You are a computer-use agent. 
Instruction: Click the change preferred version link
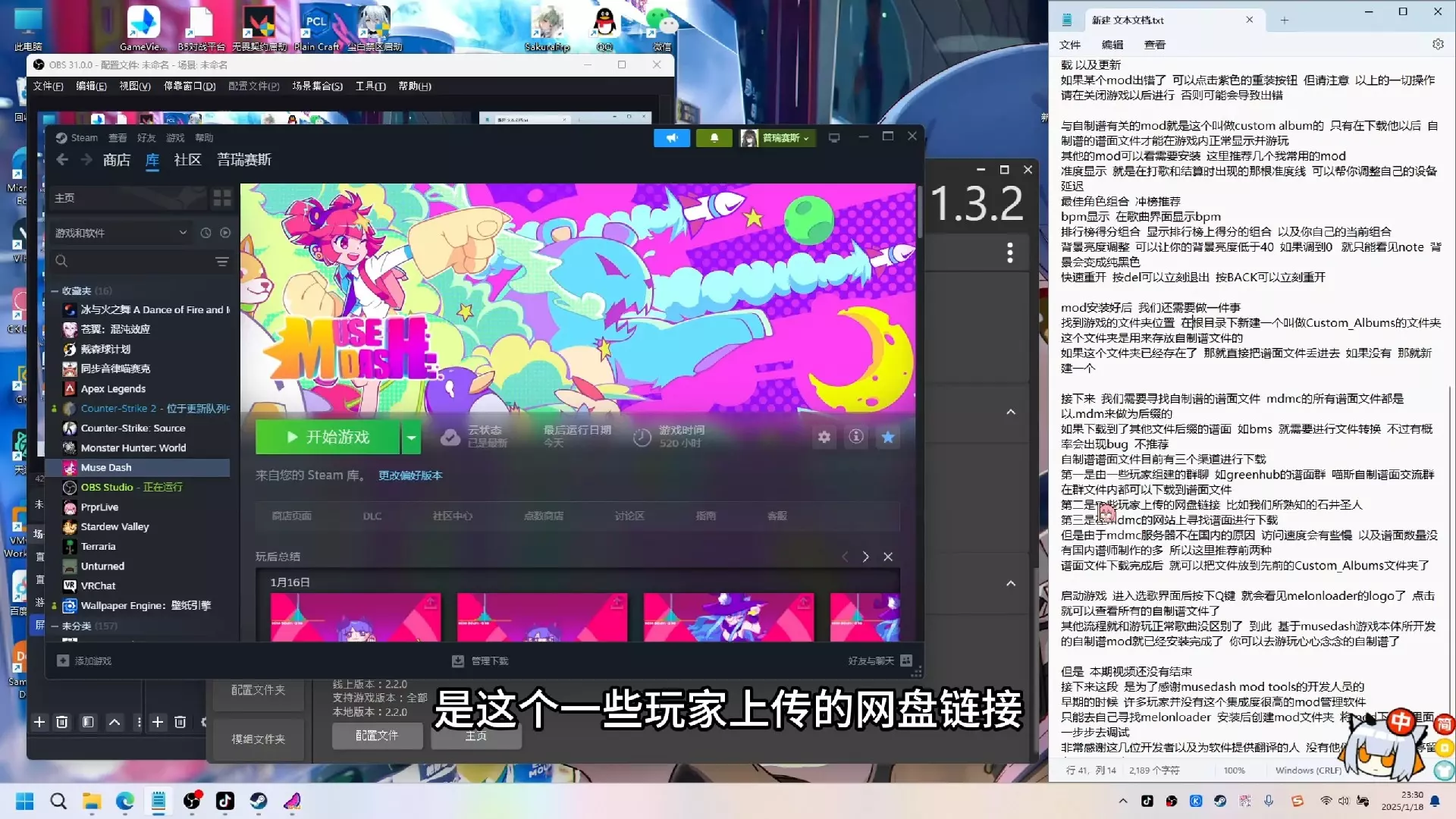click(x=410, y=475)
